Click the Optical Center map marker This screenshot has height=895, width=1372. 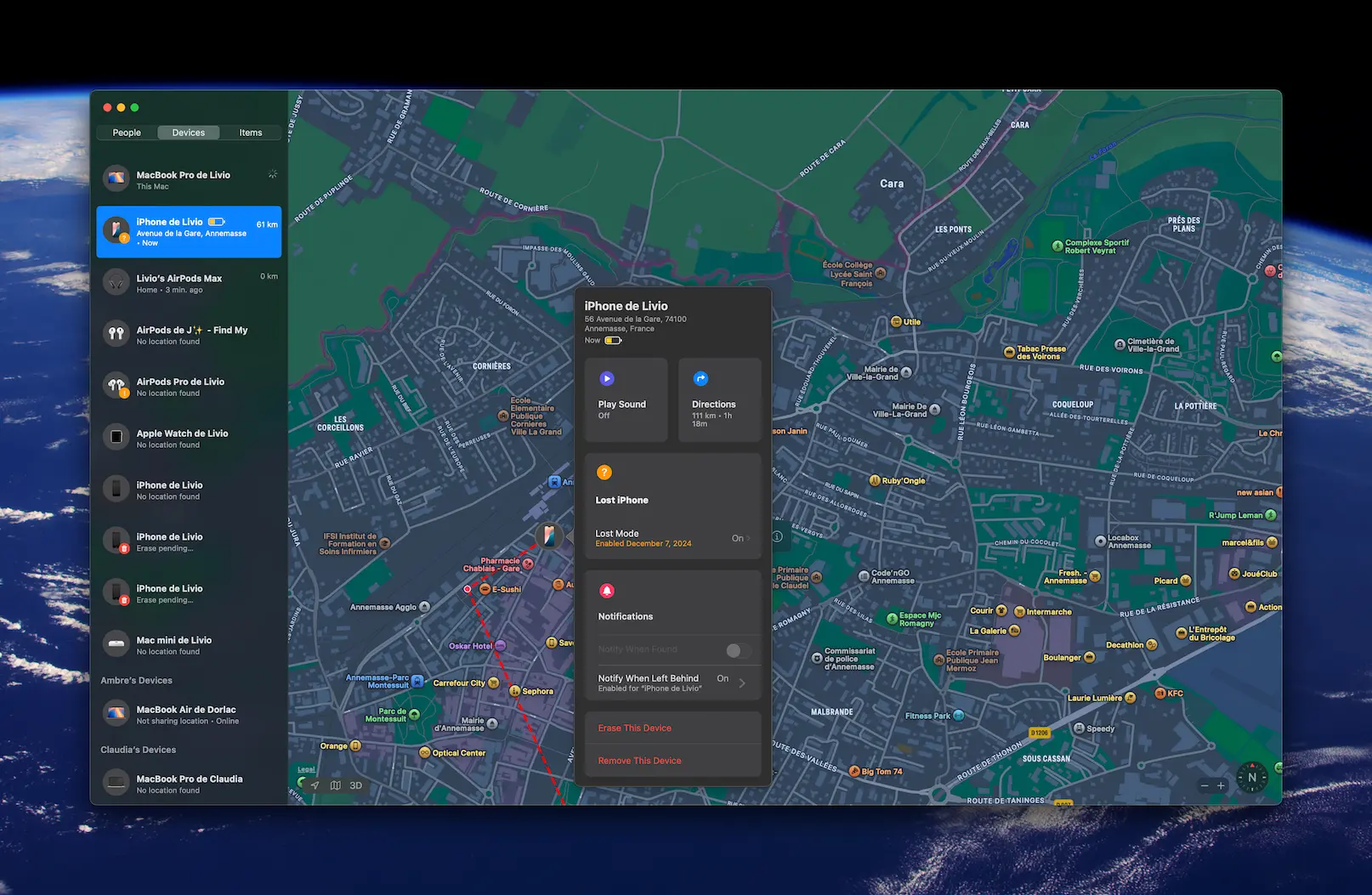425,752
